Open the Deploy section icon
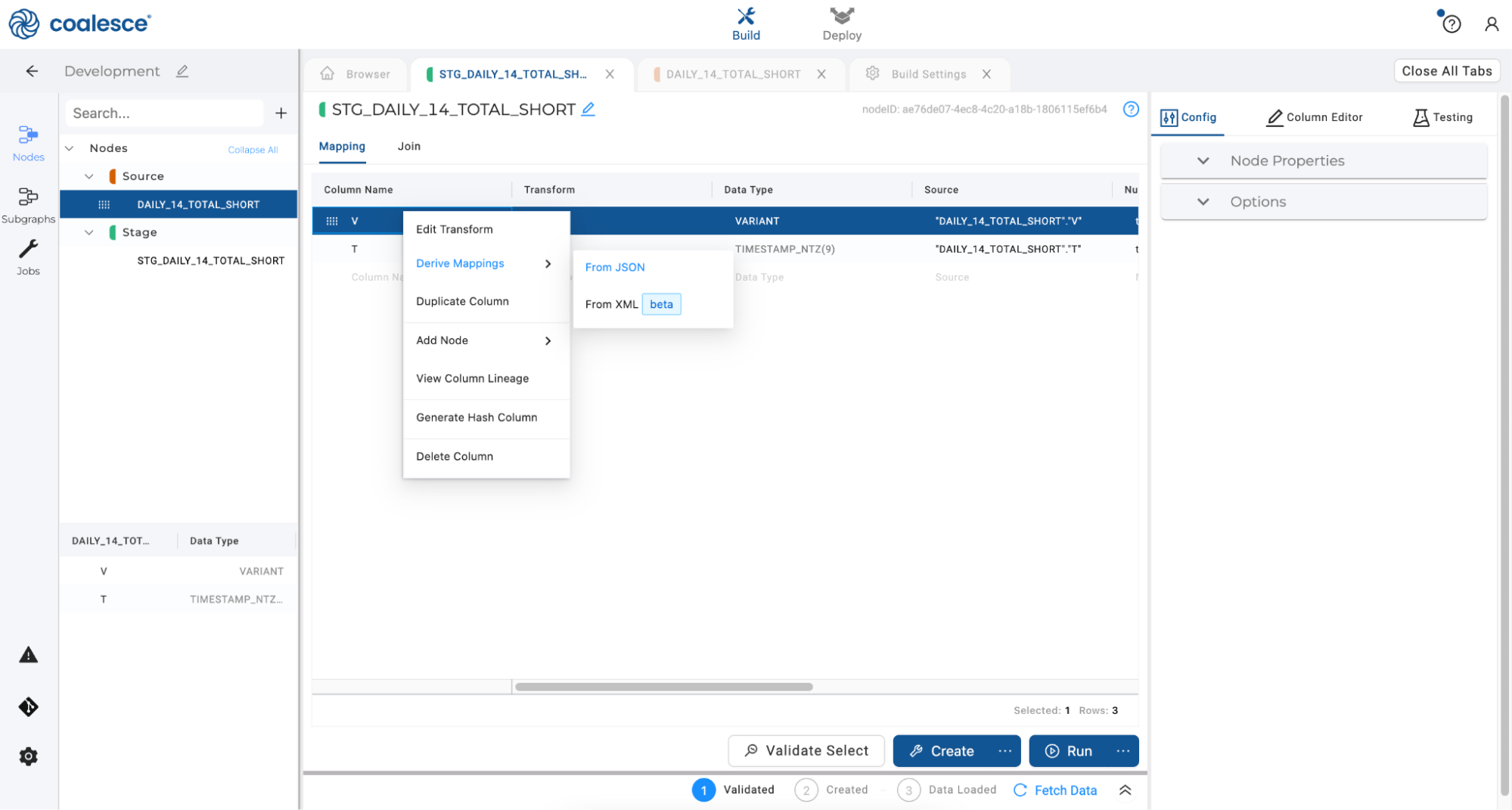 pyautogui.click(x=841, y=23)
